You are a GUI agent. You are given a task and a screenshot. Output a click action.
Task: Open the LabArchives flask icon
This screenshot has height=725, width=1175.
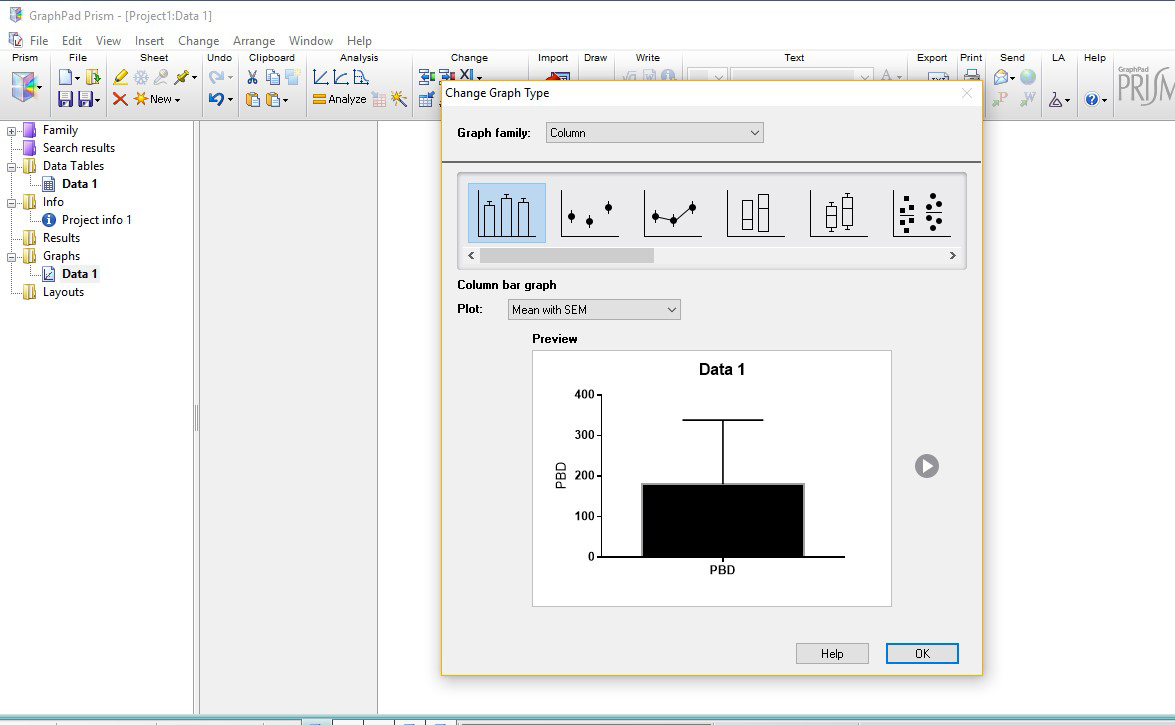coord(1059,99)
